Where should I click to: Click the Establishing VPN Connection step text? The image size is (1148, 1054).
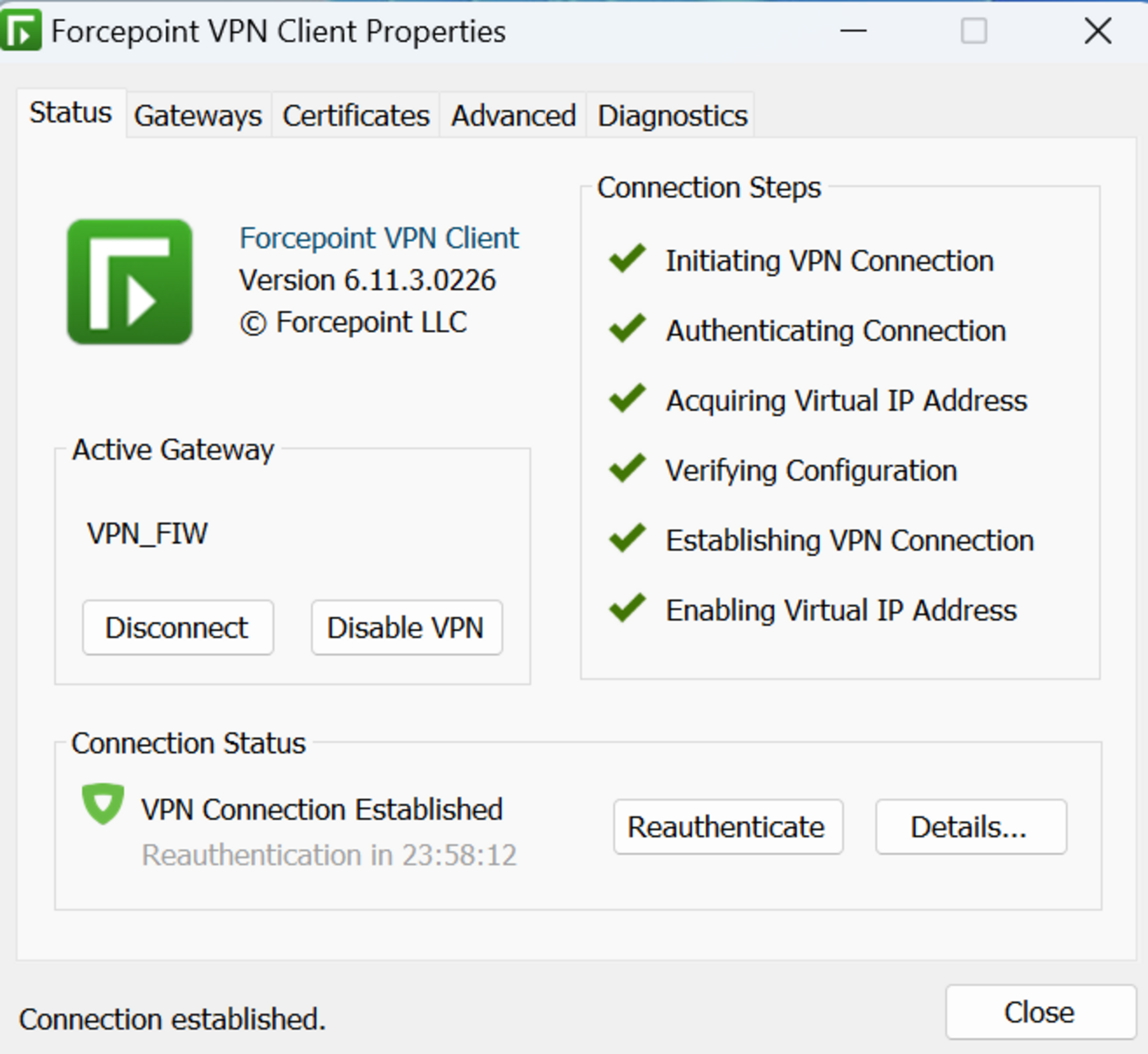[x=850, y=541]
